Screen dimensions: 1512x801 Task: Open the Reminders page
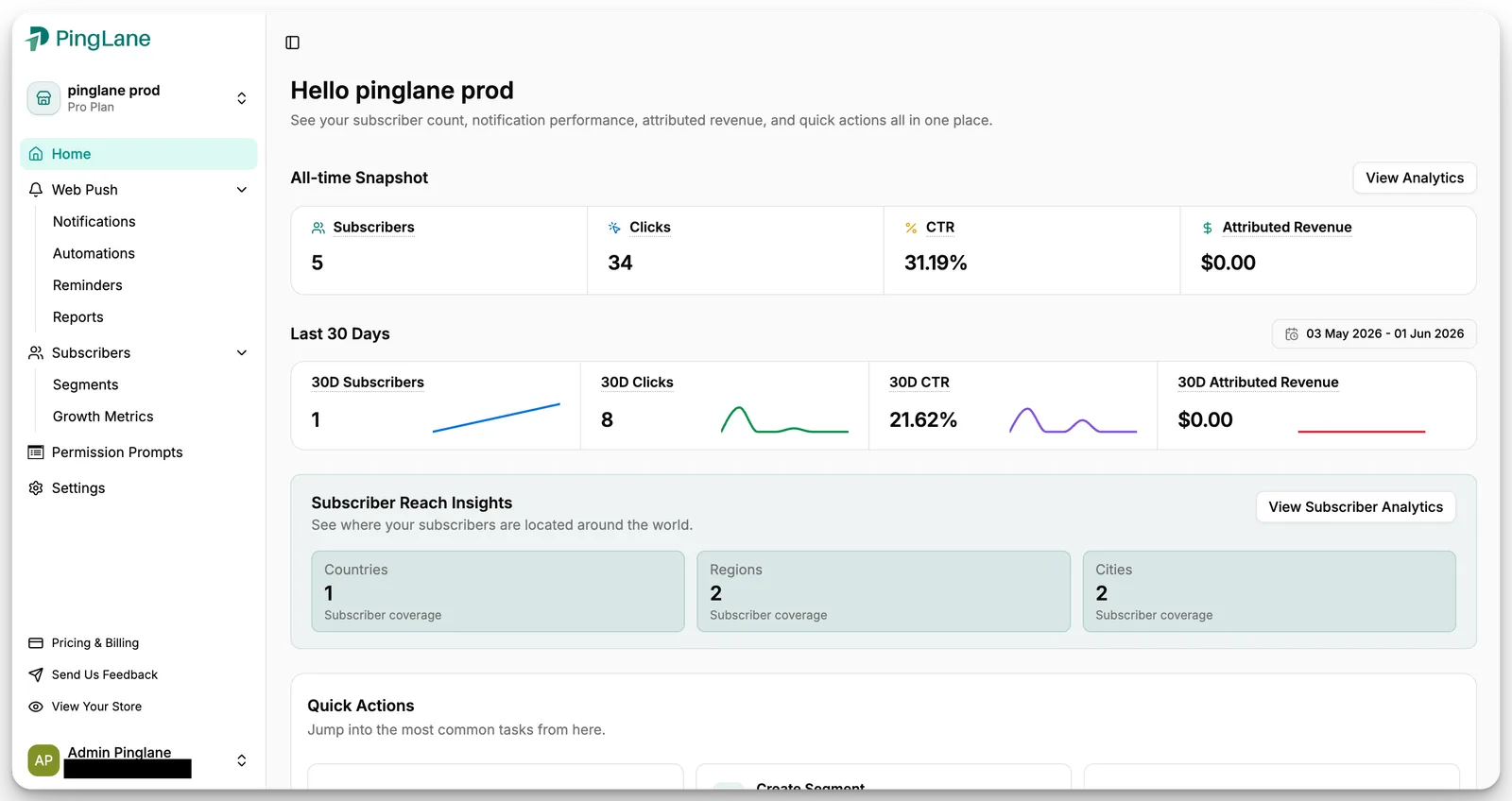pos(88,285)
